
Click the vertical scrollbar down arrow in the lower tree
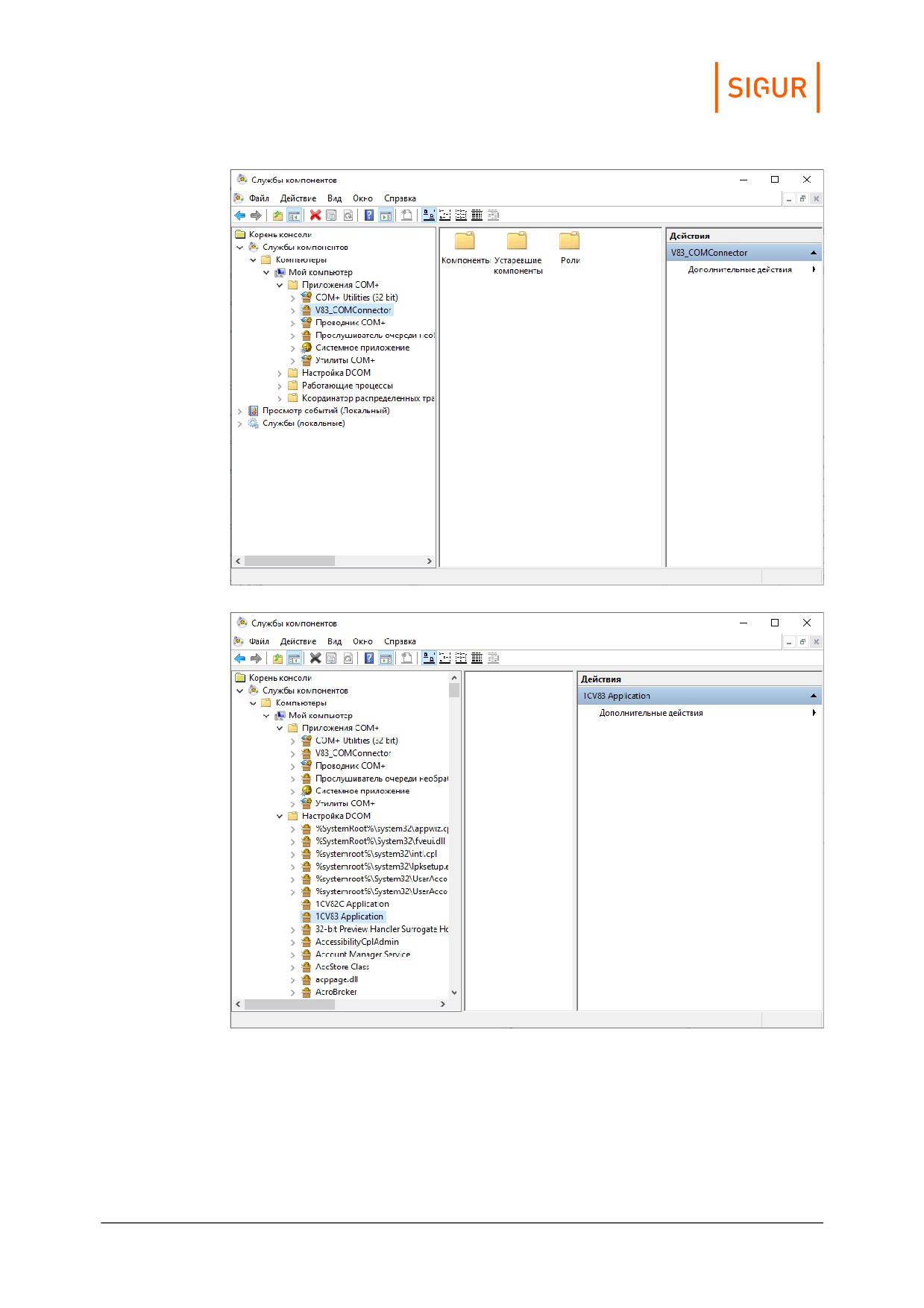(x=454, y=993)
